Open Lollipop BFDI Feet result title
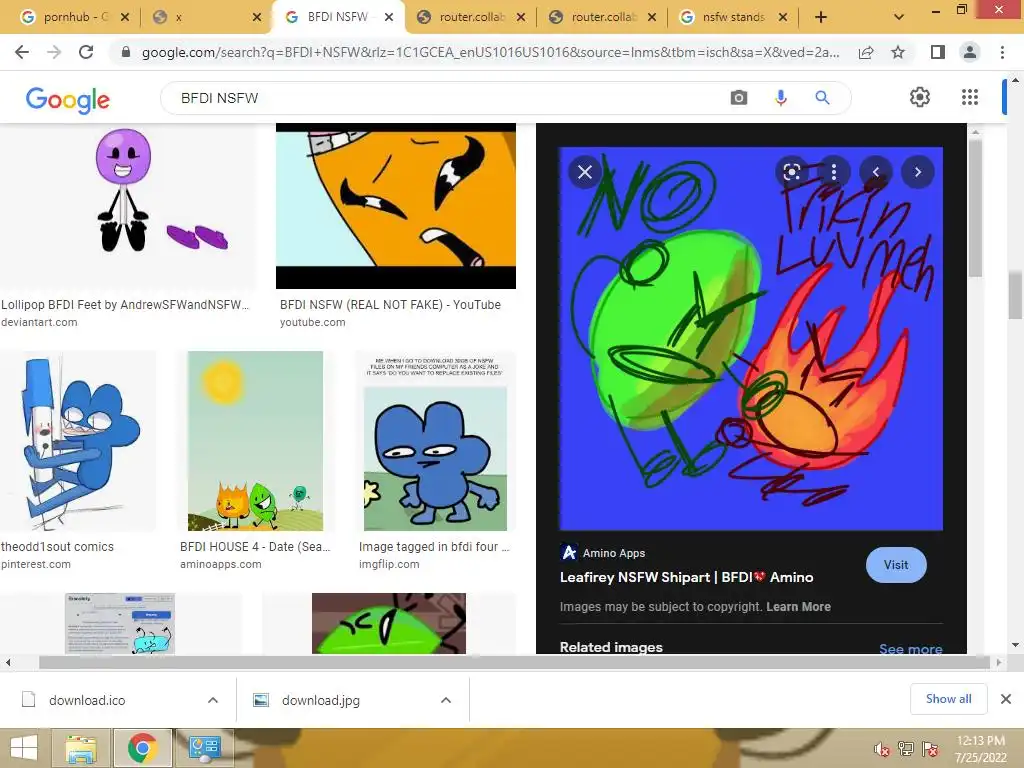Screen dimensions: 1024x768 pyautogui.click(x=125, y=304)
